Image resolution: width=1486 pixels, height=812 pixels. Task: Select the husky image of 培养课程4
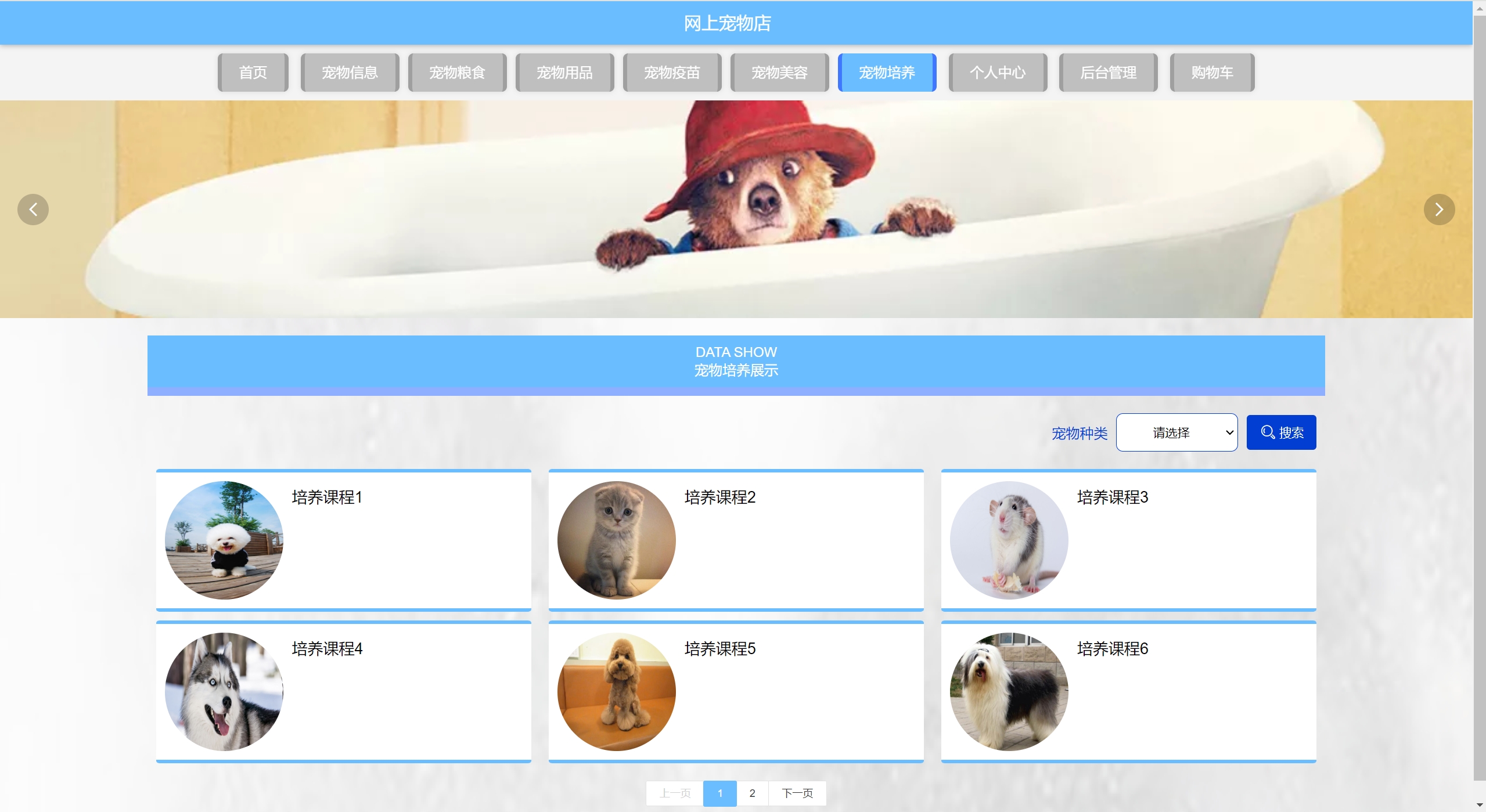(x=224, y=691)
